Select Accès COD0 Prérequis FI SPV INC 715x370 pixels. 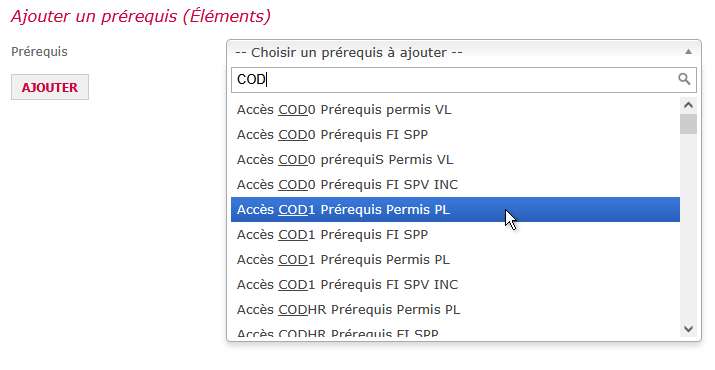(x=455, y=185)
